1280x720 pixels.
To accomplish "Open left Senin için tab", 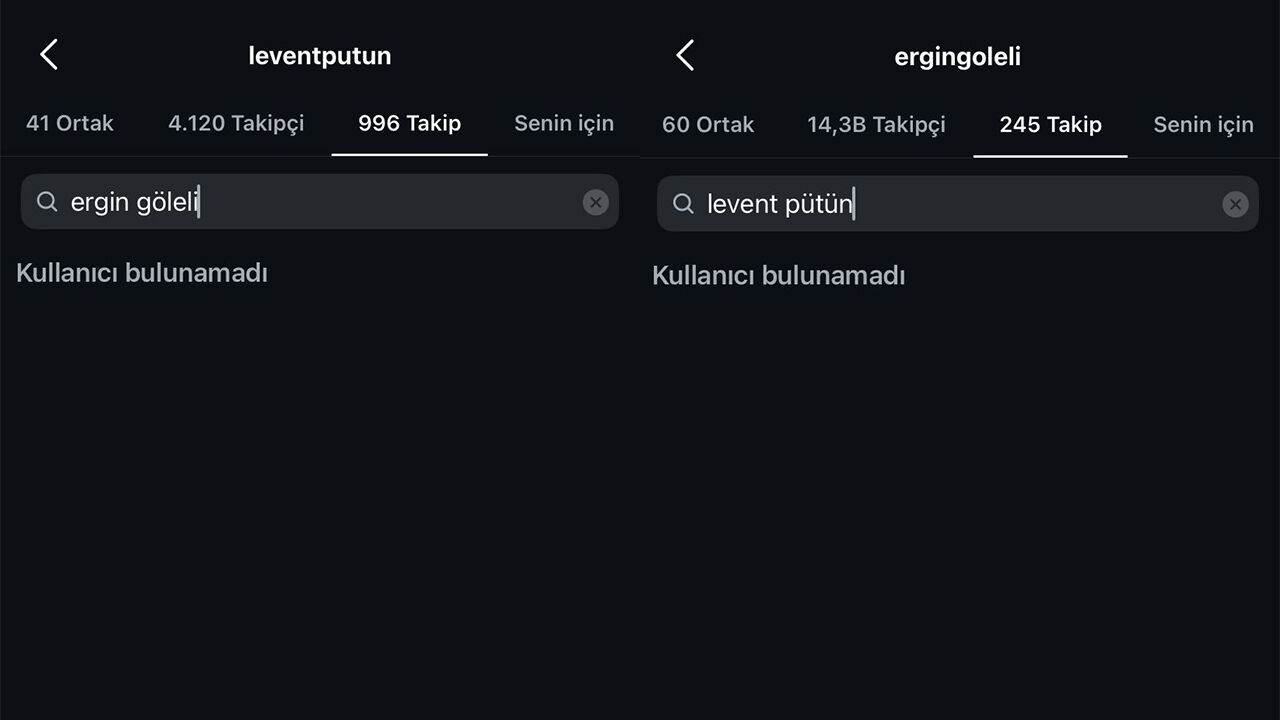I will click(x=564, y=123).
